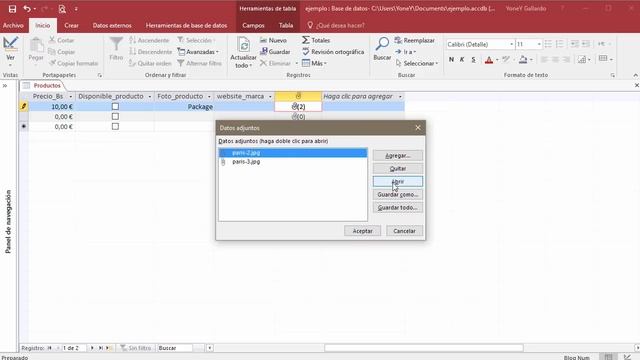Click the background fill color bucket

pyautogui.click(x=523, y=60)
